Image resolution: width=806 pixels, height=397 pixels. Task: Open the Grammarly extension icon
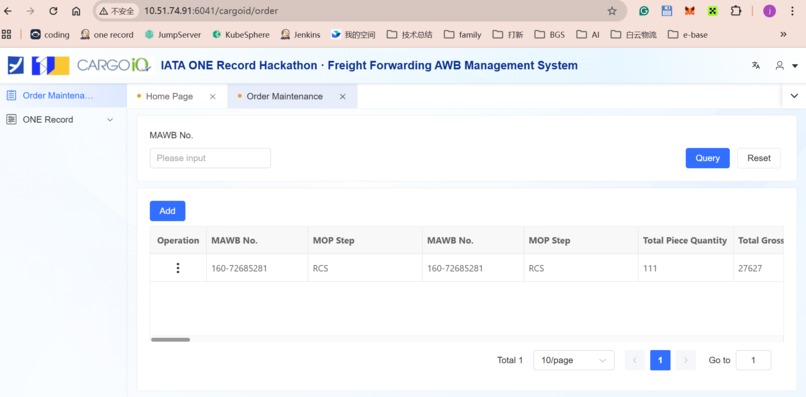[x=644, y=11]
